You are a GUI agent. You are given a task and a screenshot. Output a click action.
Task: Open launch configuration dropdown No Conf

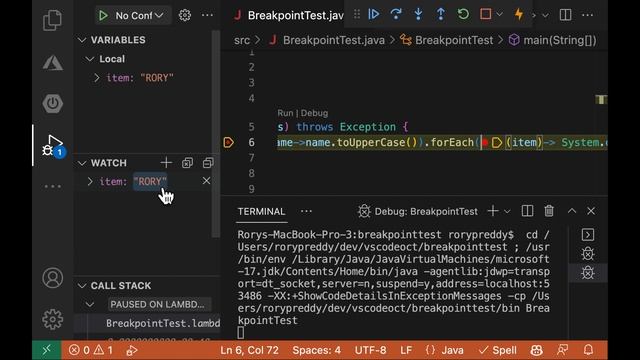click(x=139, y=16)
